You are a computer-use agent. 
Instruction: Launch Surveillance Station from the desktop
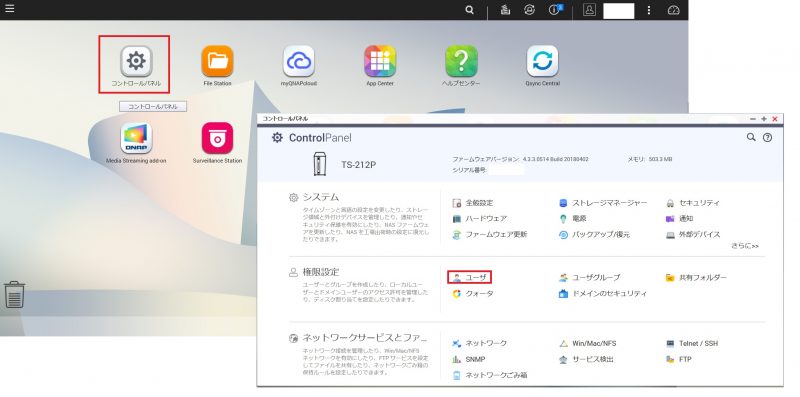(217, 143)
